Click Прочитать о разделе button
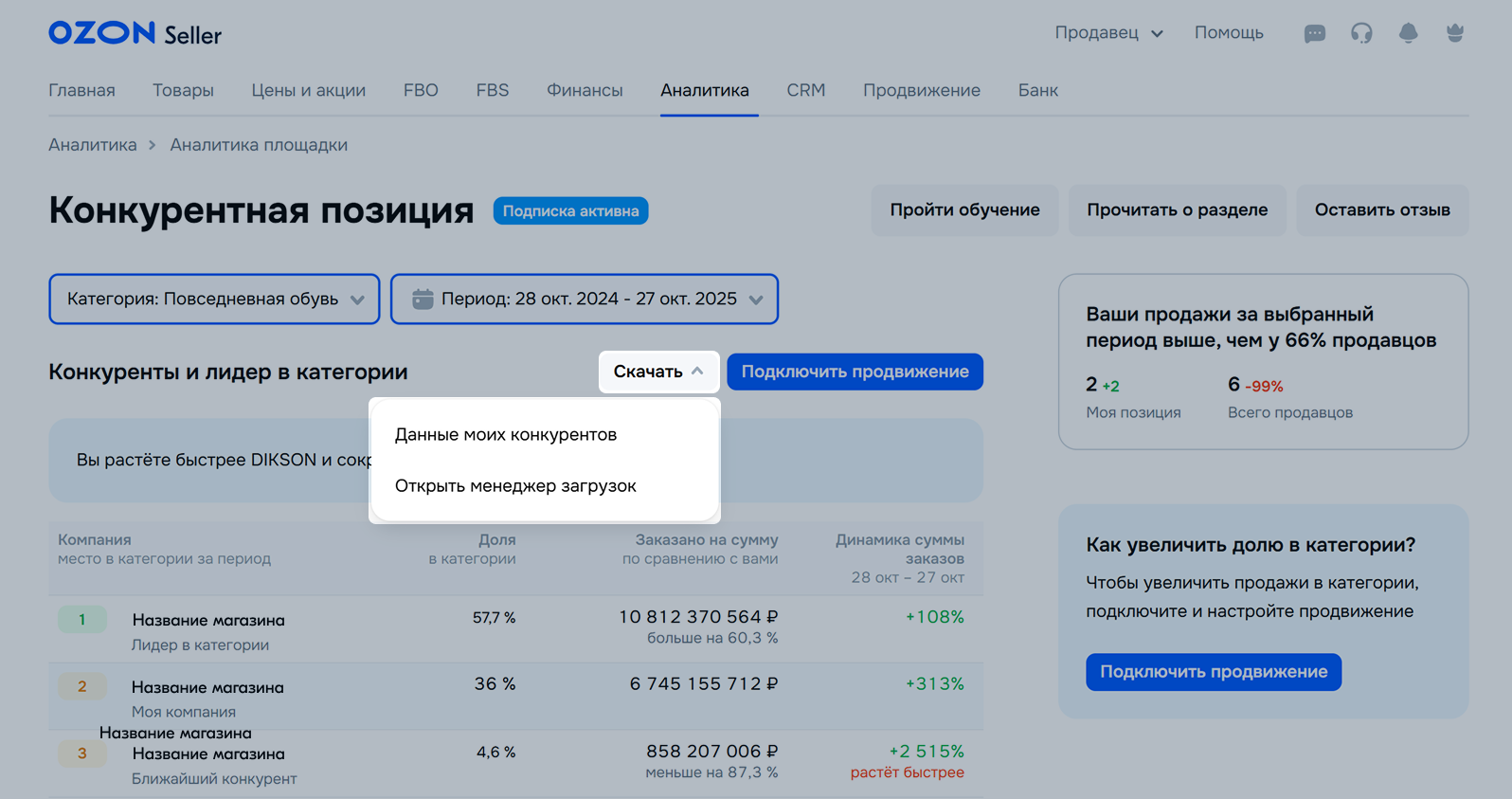The height and width of the screenshot is (799, 1512). (1177, 210)
